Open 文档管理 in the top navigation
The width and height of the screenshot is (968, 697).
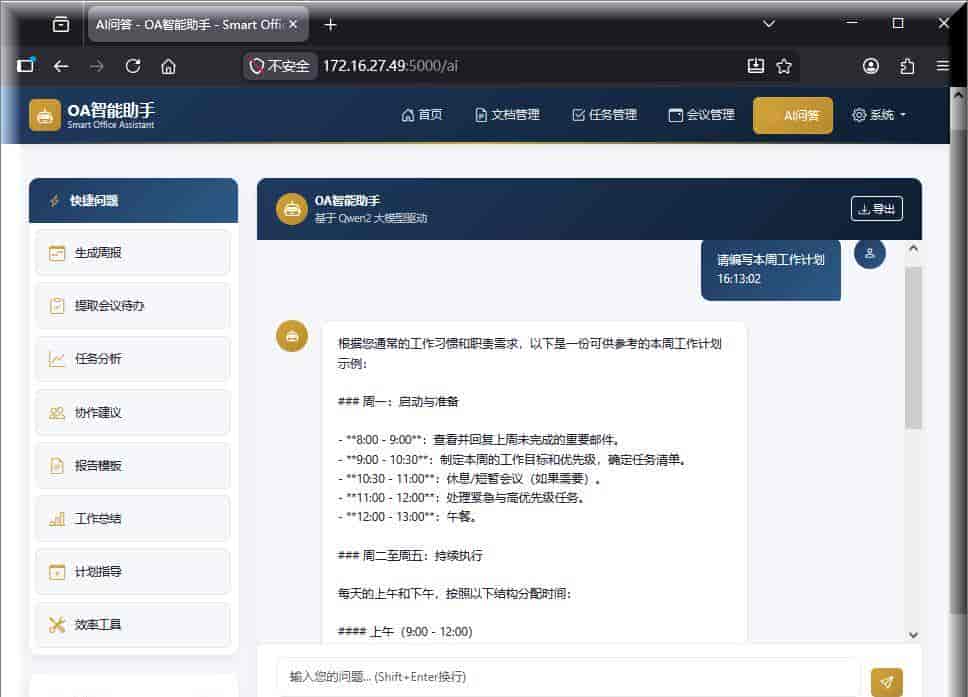(507, 115)
